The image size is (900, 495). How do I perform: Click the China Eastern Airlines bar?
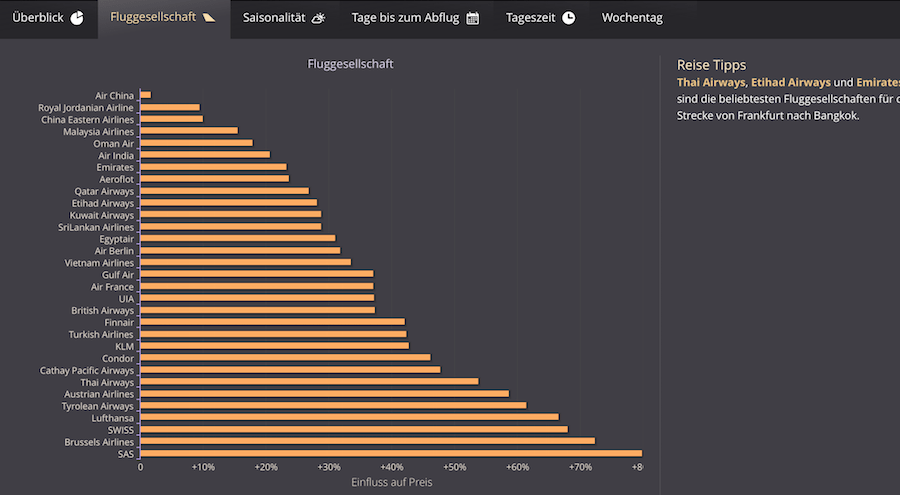pyautogui.click(x=172, y=119)
